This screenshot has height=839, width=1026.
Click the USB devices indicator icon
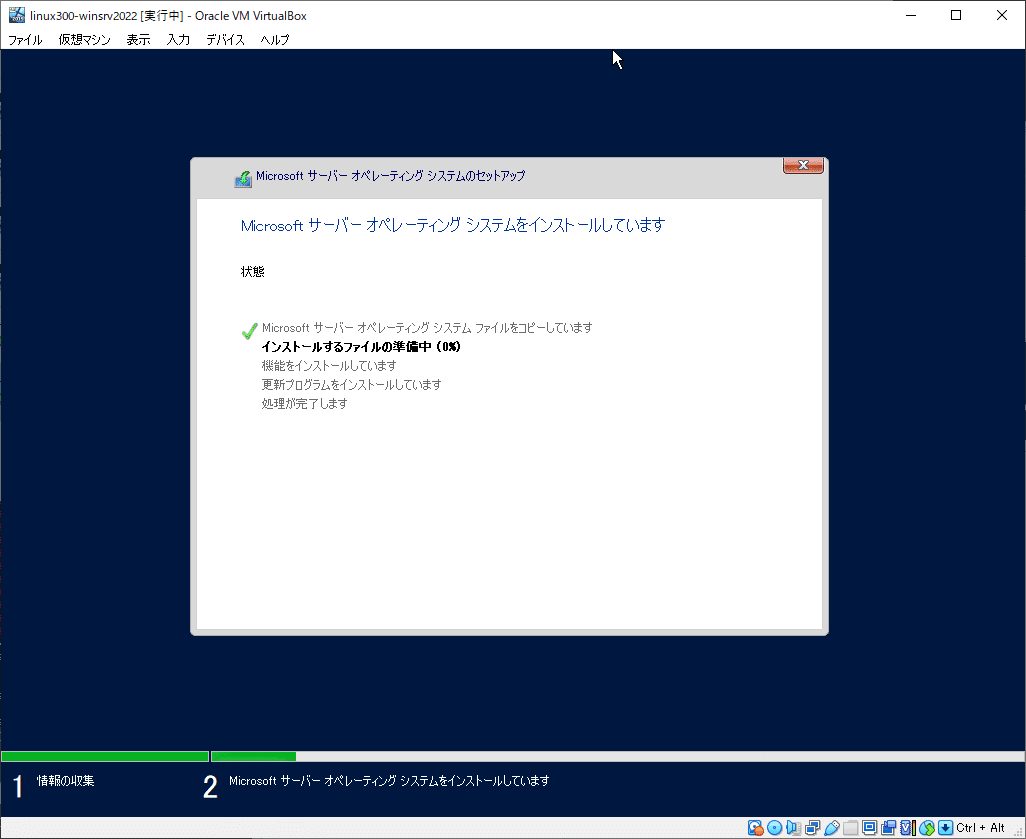832,828
